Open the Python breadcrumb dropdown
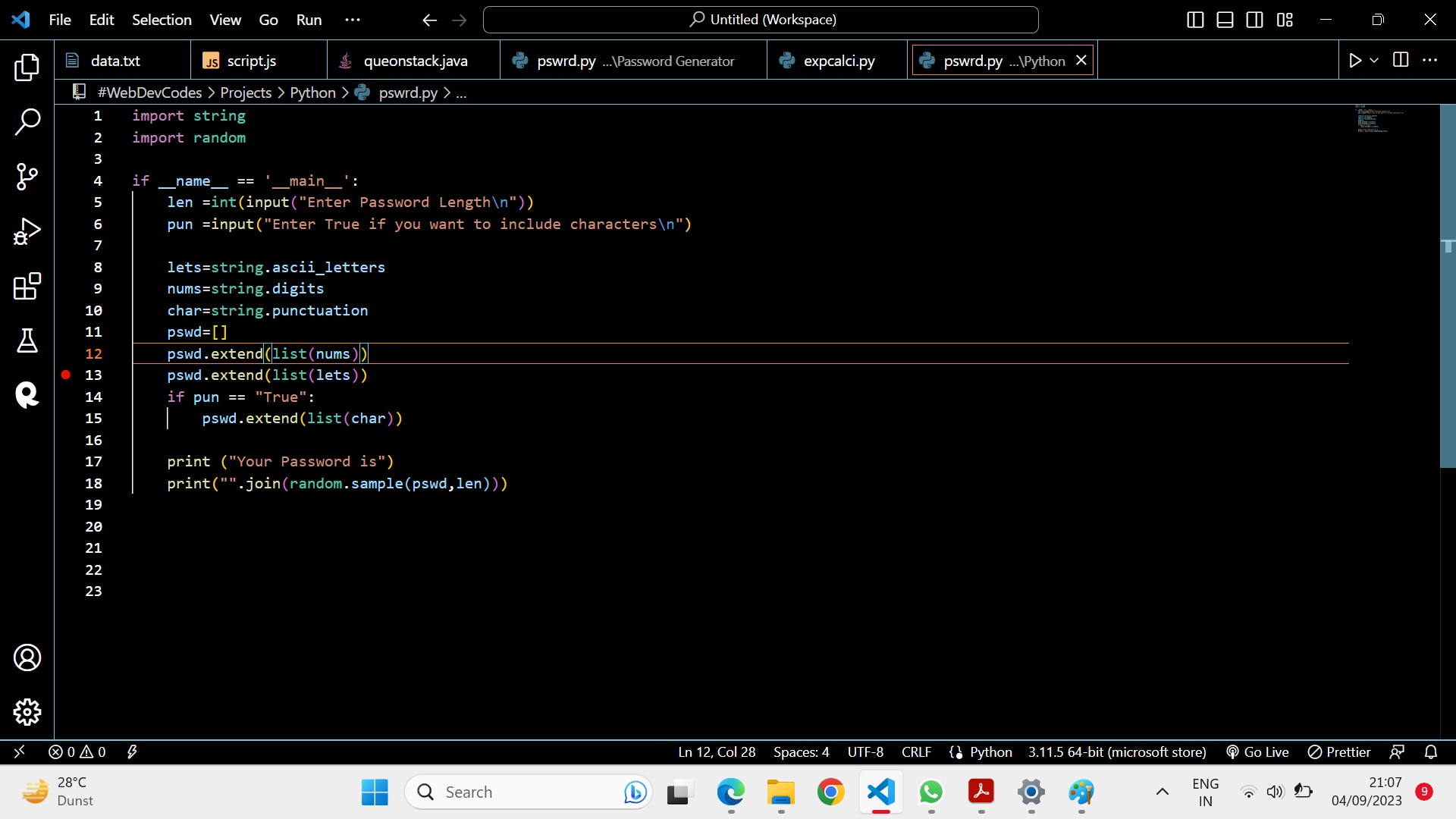This screenshot has height=819, width=1456. [x=312, y=93]
